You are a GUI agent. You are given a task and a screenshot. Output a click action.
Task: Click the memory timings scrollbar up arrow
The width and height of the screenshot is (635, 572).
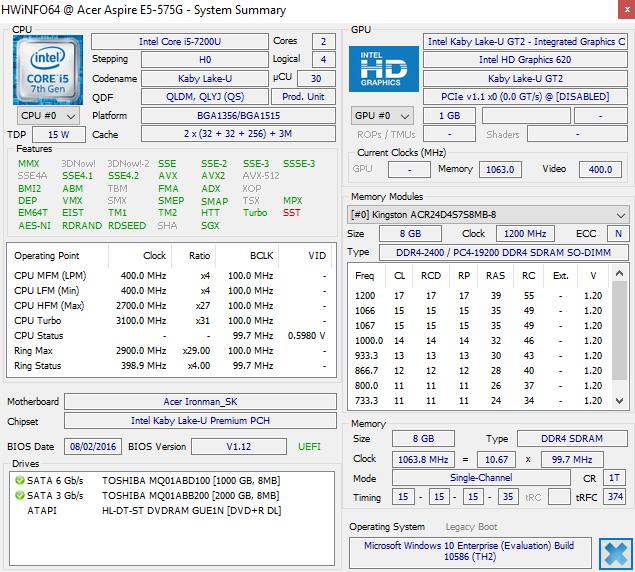click(x=619, y=273)
